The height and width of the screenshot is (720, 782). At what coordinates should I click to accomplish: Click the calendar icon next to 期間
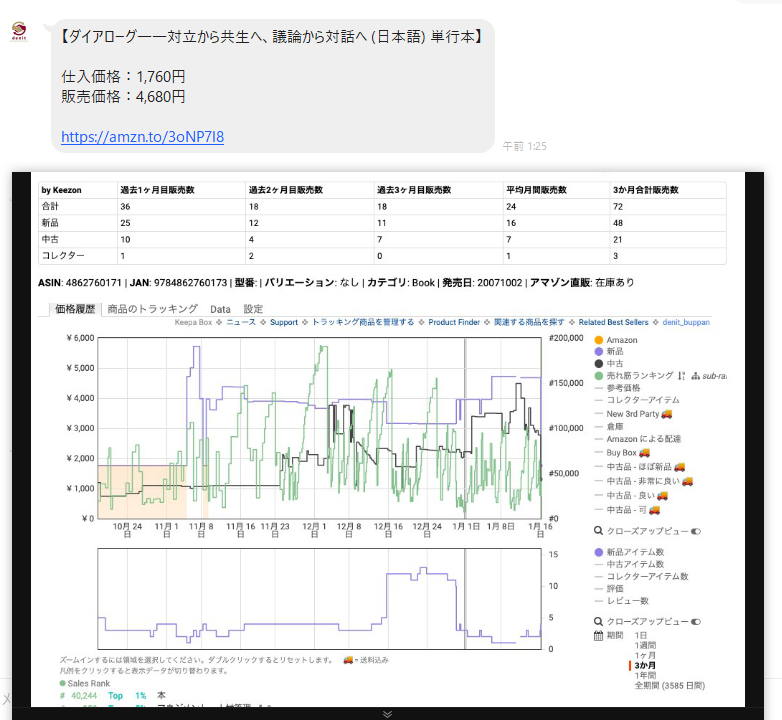(x=598, y=636)
